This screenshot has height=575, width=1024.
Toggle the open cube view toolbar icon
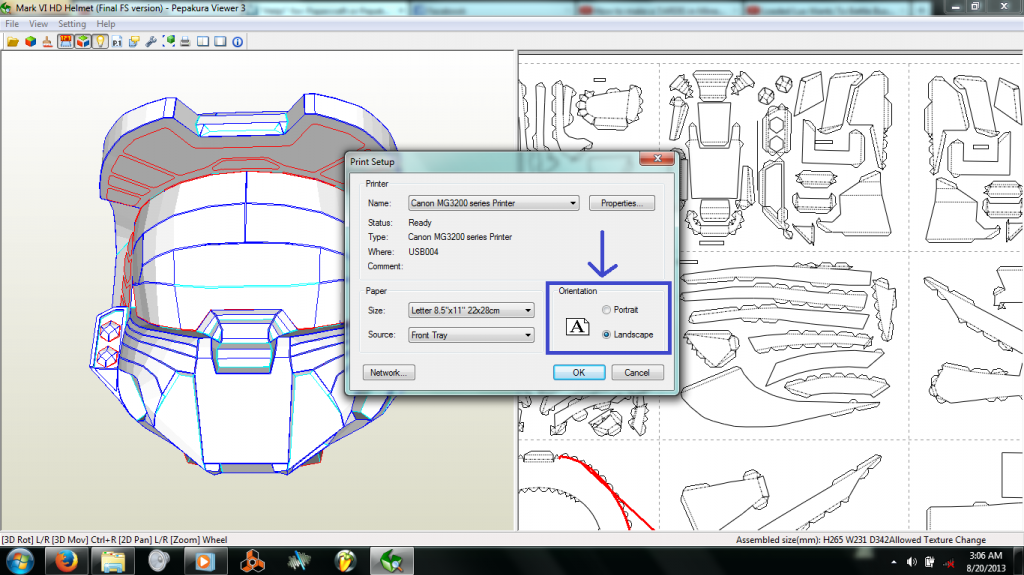pyautogui.click(x=82, y=42)
